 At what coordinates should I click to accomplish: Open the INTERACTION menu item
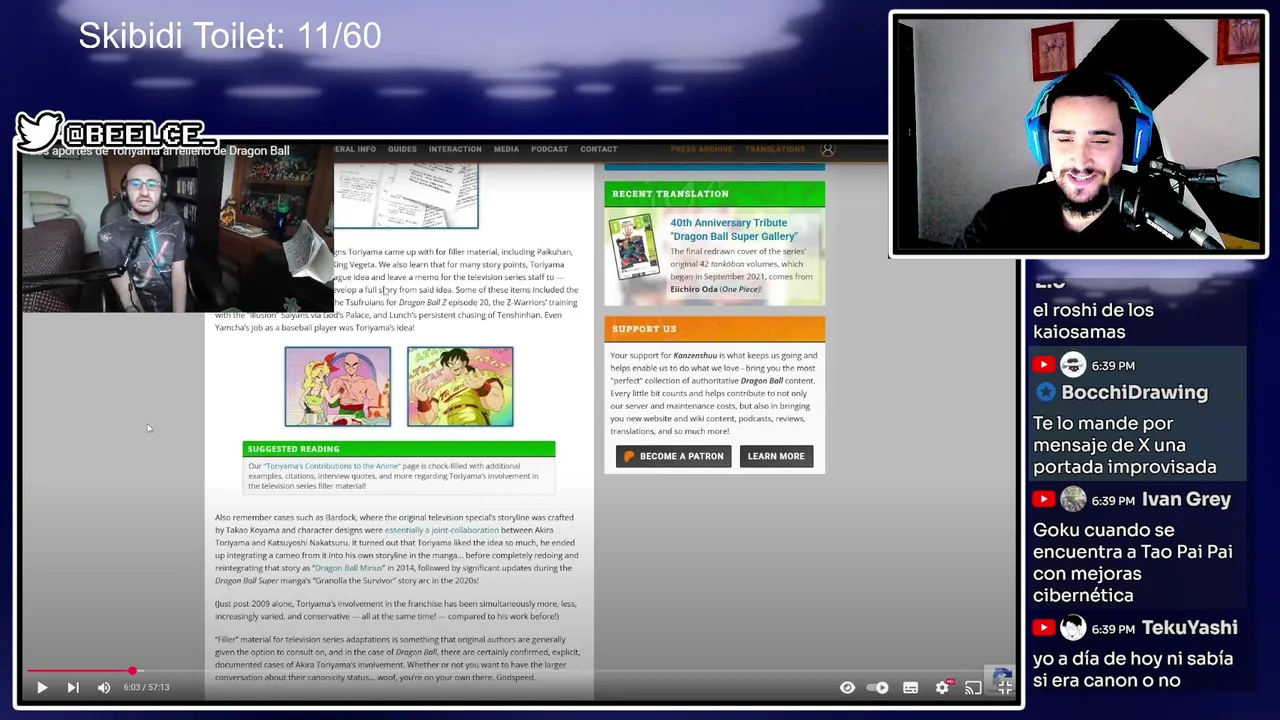pos(455,149)
